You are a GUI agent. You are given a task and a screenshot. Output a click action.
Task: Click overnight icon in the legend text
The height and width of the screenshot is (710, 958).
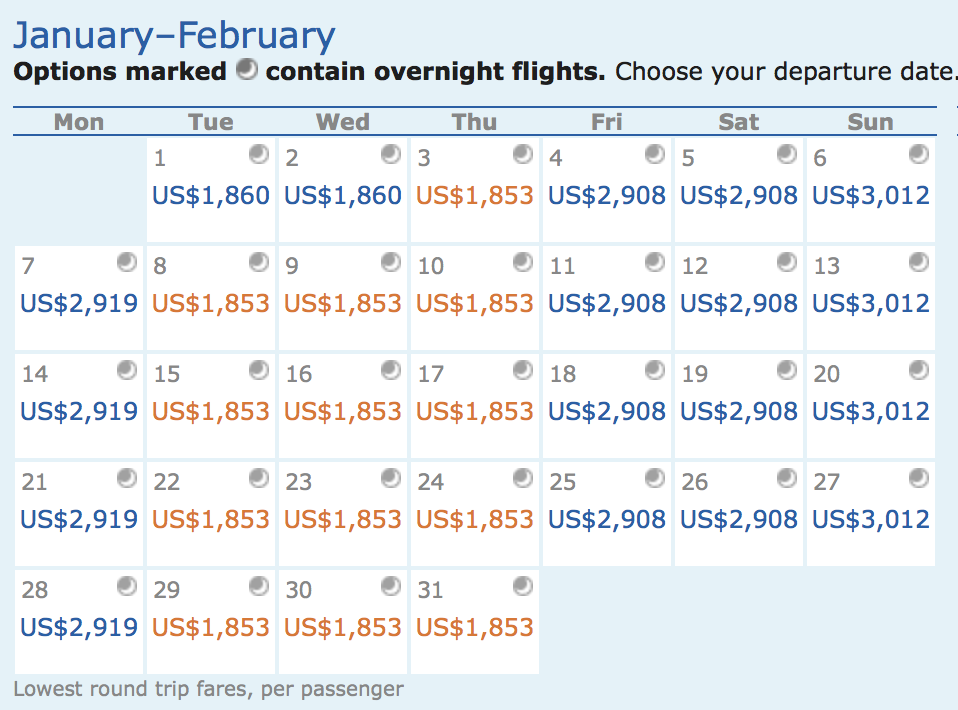tap(247, 71)
